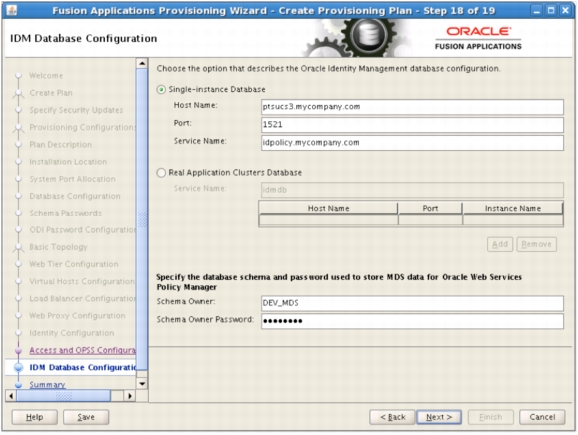Click the sidebar horizontal scrollbar thumb
The height and width of the screenshot is (435, 578).
click(x=63, y=396)
